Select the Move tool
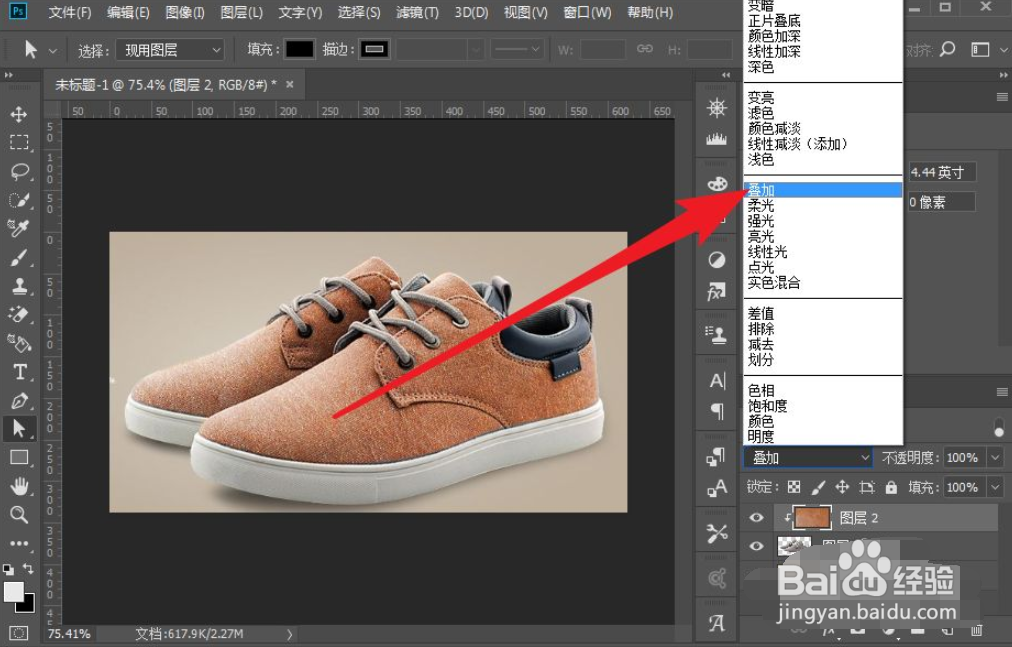 19,114
